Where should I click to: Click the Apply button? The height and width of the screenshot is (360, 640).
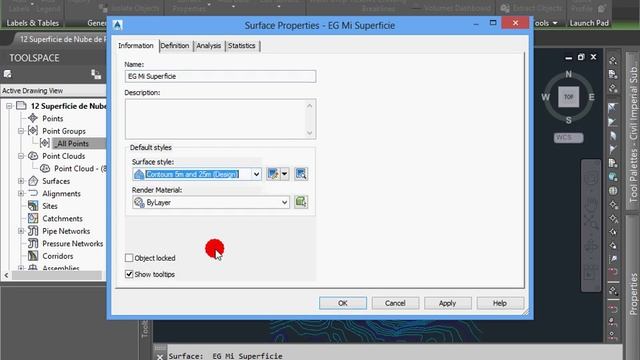coord(447,303)
